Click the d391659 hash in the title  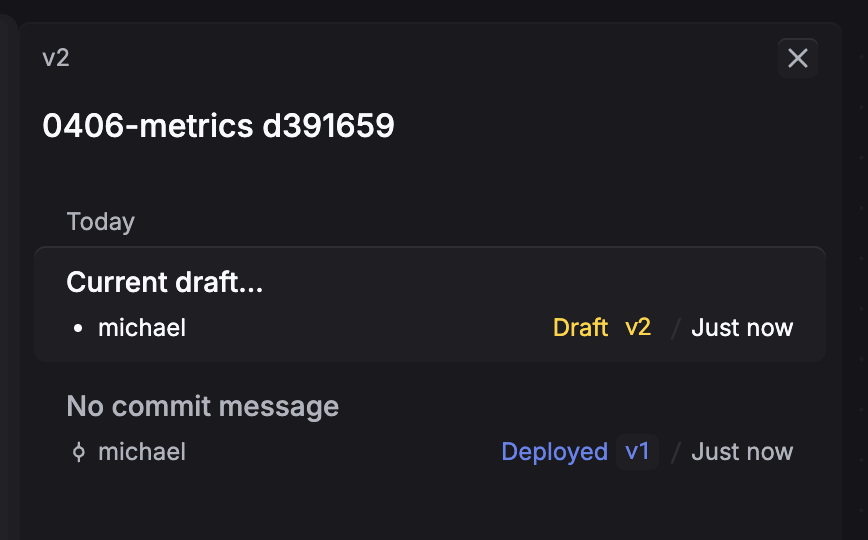(328, 126)
